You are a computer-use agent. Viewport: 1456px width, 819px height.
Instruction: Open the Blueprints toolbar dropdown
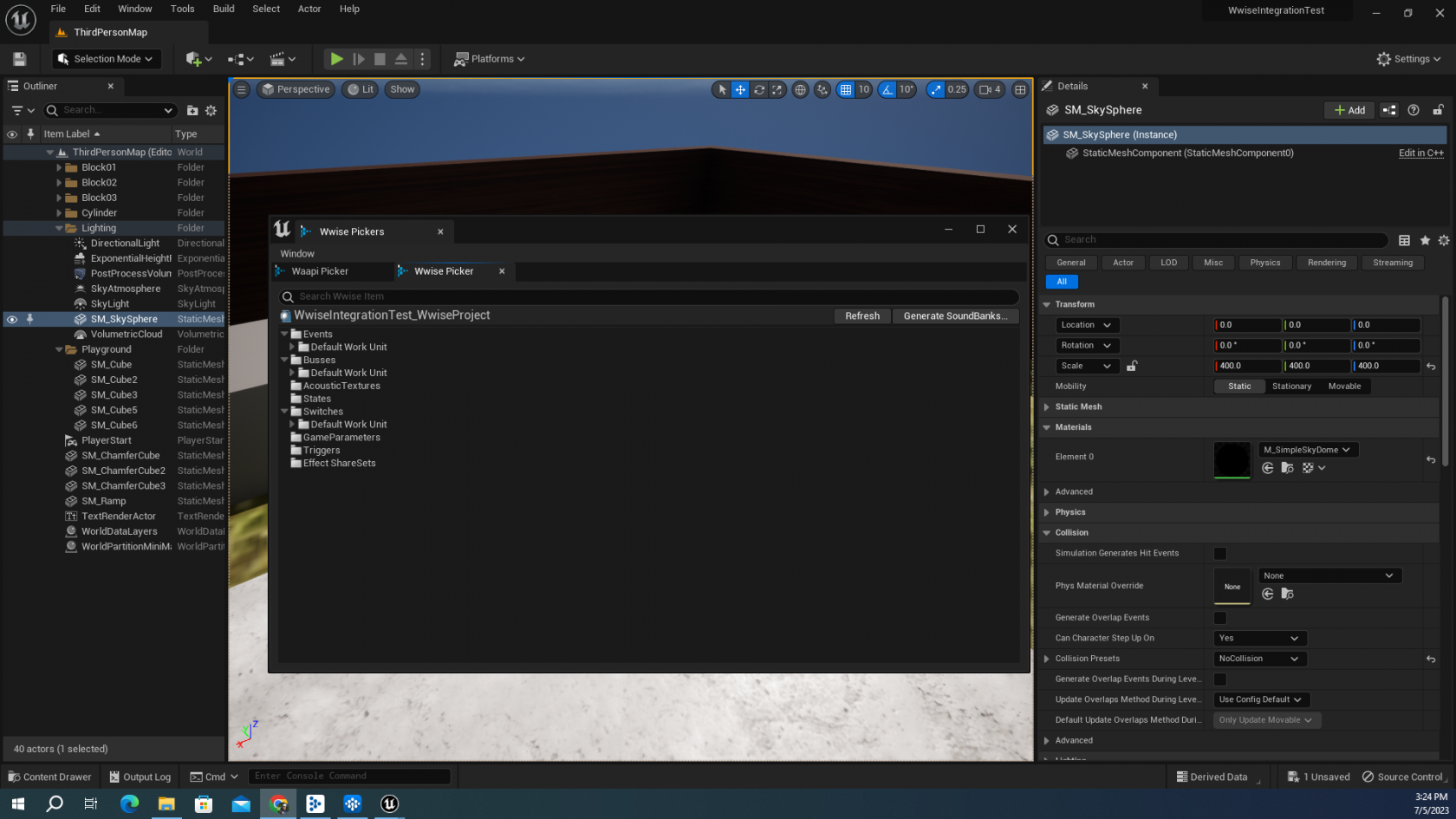(x=241, y=59)
